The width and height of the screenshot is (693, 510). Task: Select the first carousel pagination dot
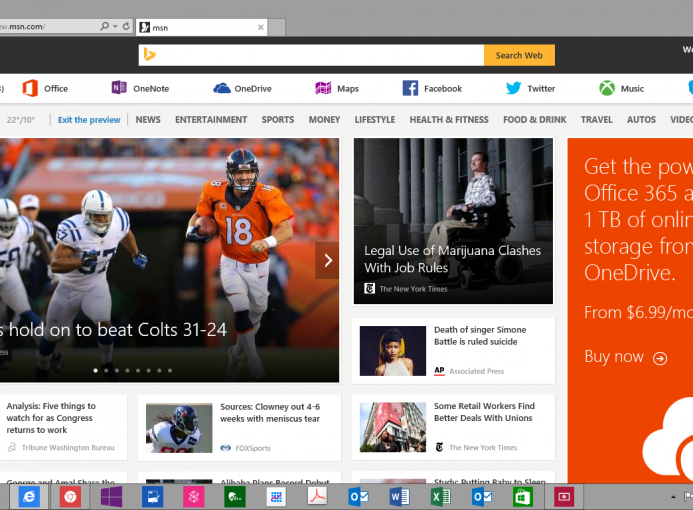pos(95,370)
